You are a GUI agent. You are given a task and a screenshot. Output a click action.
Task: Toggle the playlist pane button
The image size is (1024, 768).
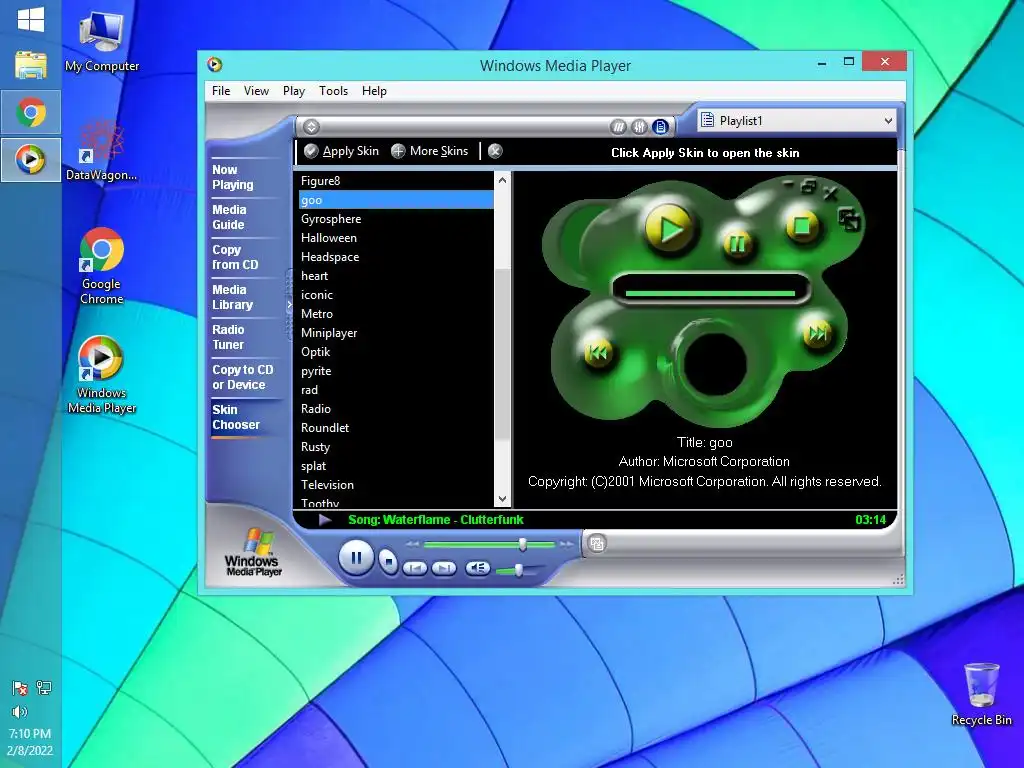[x=661, y=127]
